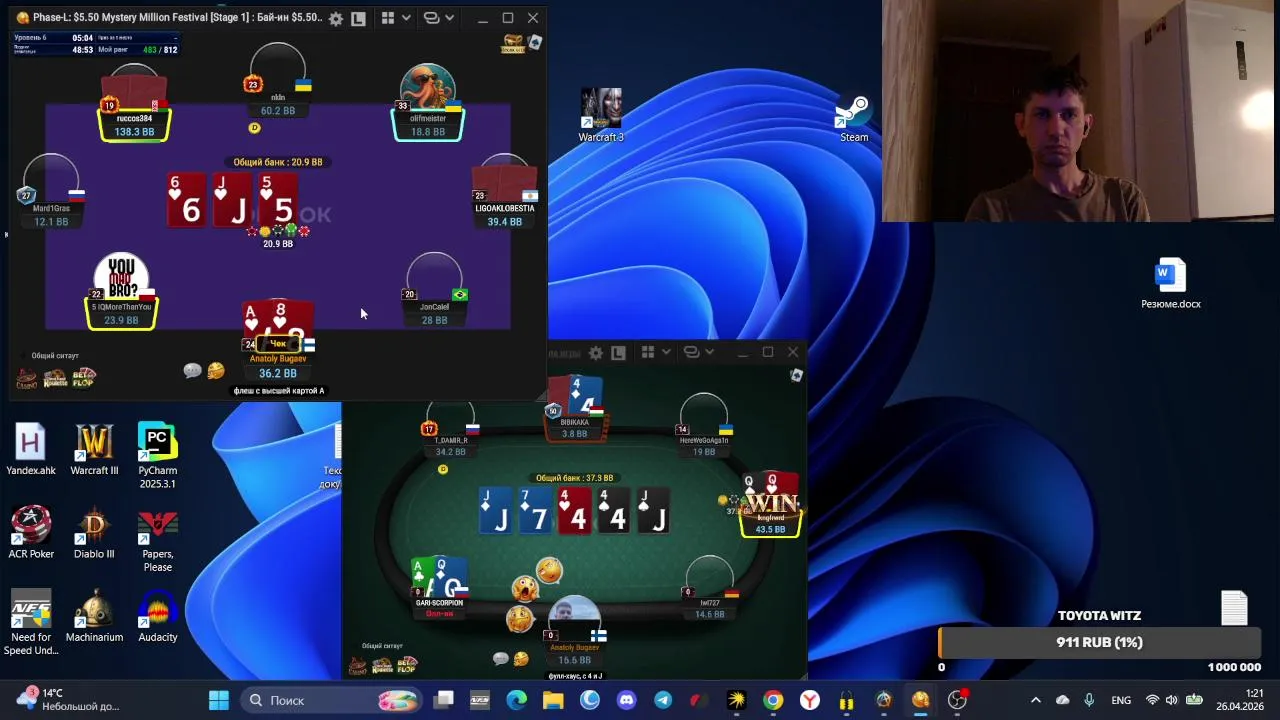This screenshot has width=1280, height=720.
Task: Click the taskbar Поиск search box
Action: tap(329, 700)
